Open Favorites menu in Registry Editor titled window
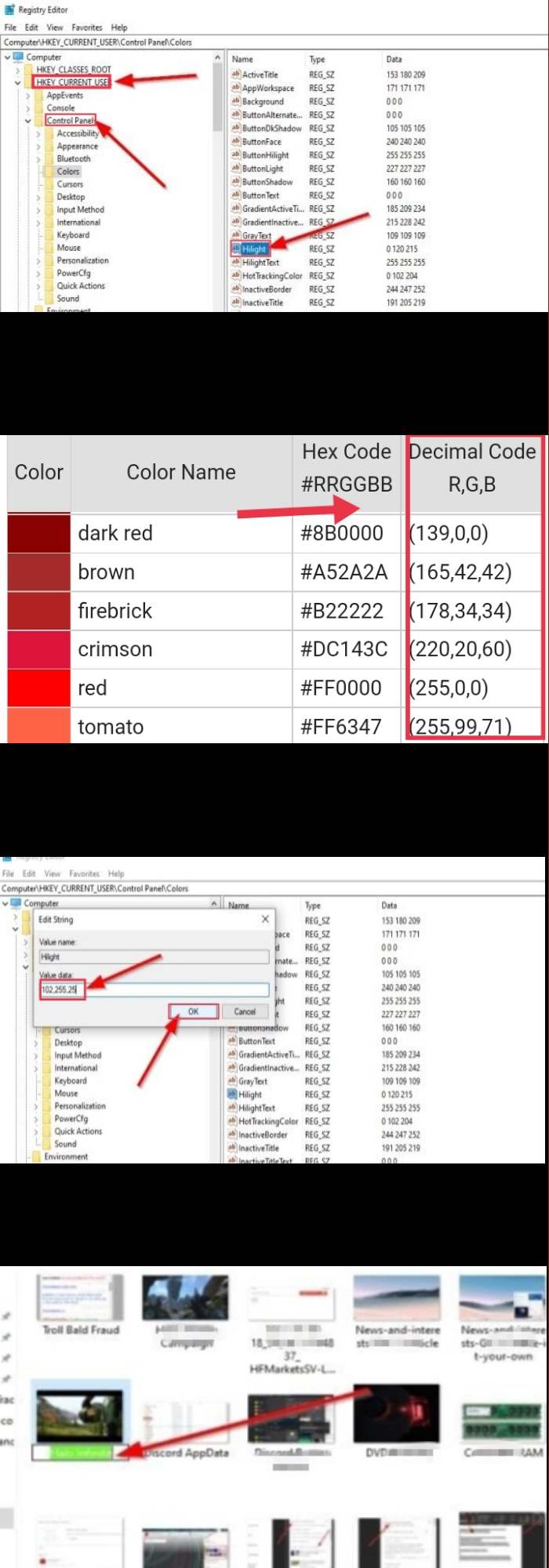Screen dimensions: 549x1568 coord(87,27)
